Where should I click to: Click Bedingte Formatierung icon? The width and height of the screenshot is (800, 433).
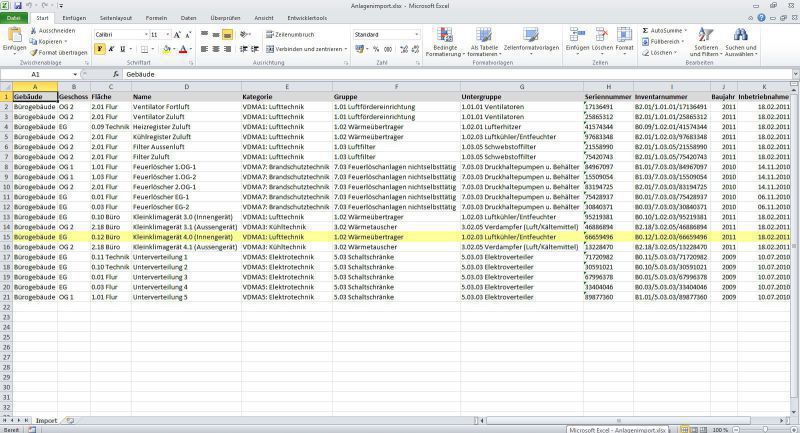pyautogui.click(x=444, y=35)
